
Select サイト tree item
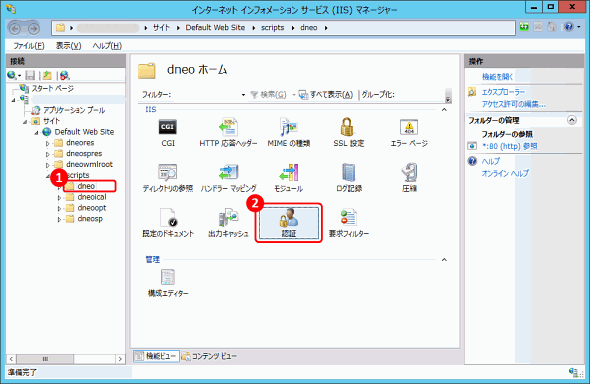[x=51, y=121]
